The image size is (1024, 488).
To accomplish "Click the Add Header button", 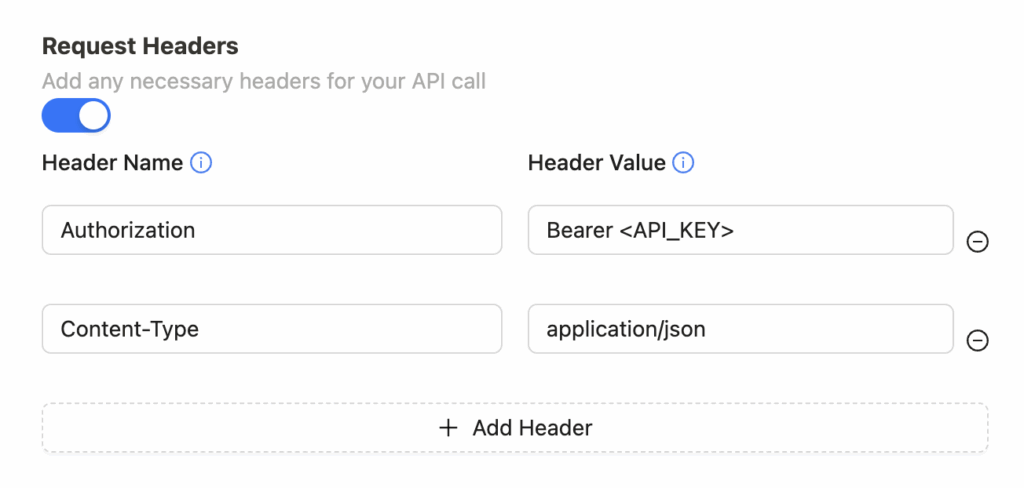I will tap(515, 428).
